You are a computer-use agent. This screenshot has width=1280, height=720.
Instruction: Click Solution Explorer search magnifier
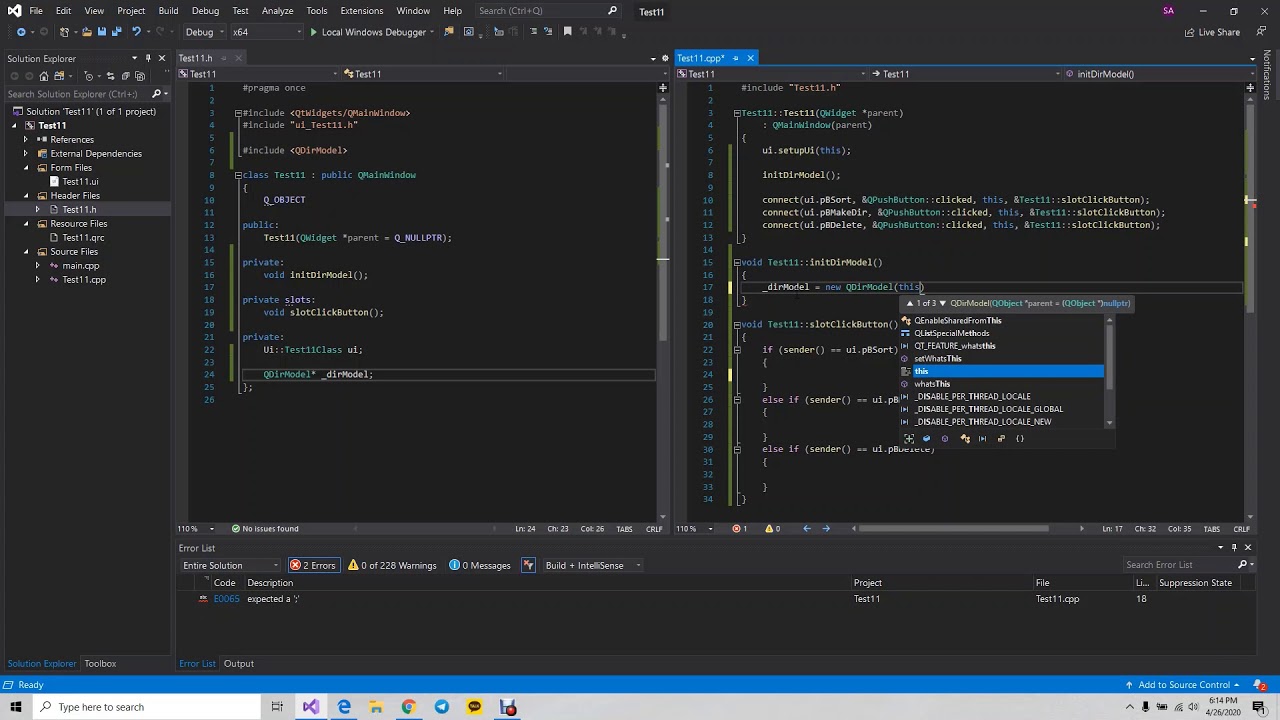click(x=156, y=94)
